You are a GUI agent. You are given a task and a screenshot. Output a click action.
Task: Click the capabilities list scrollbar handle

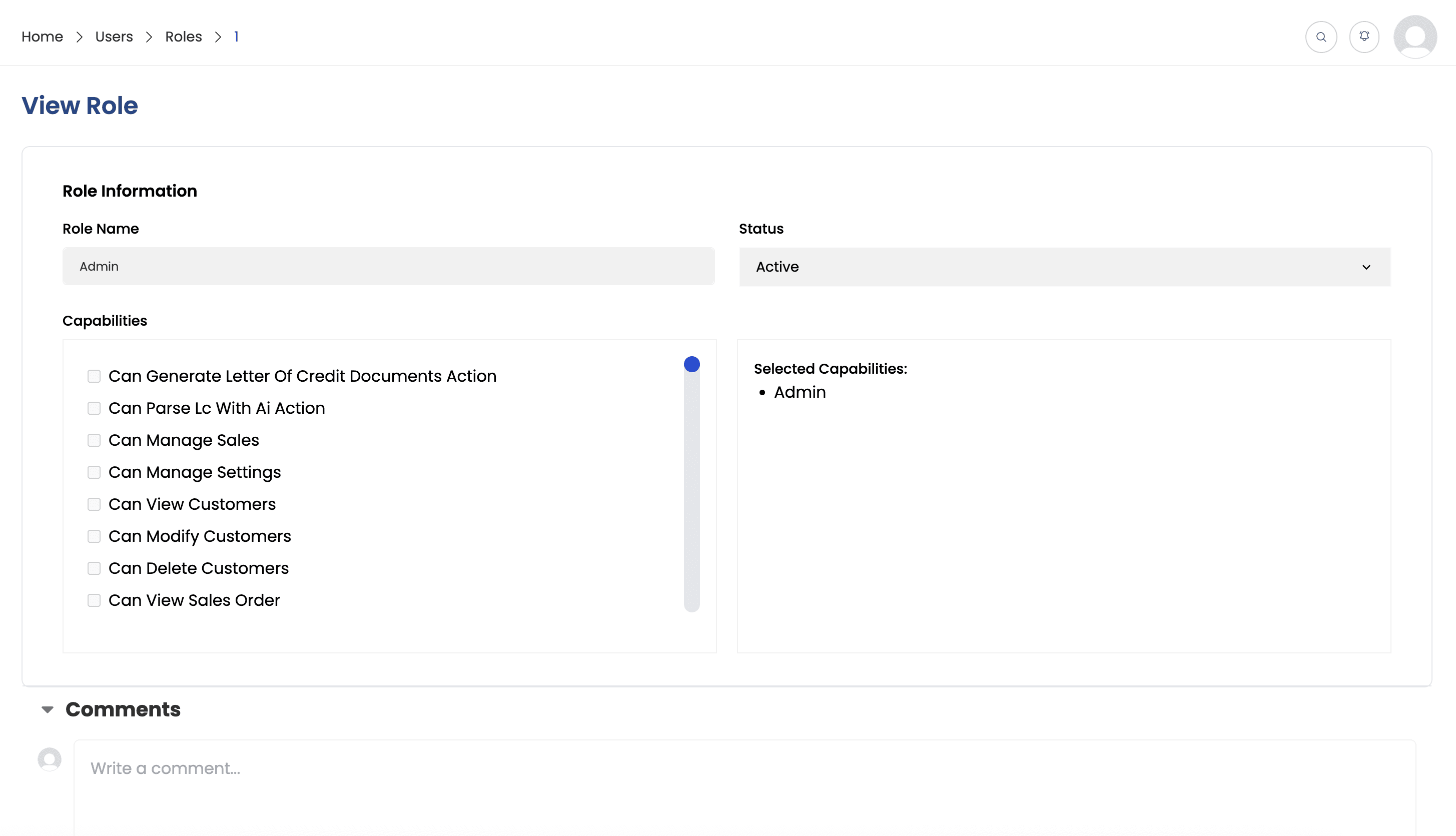pos(691,365)
